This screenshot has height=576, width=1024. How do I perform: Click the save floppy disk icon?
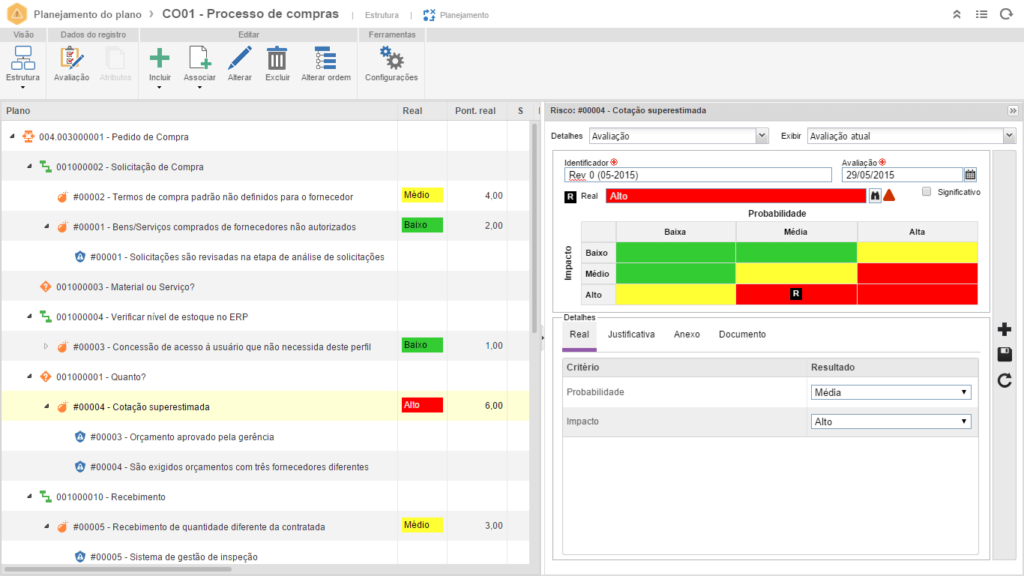1005,355
